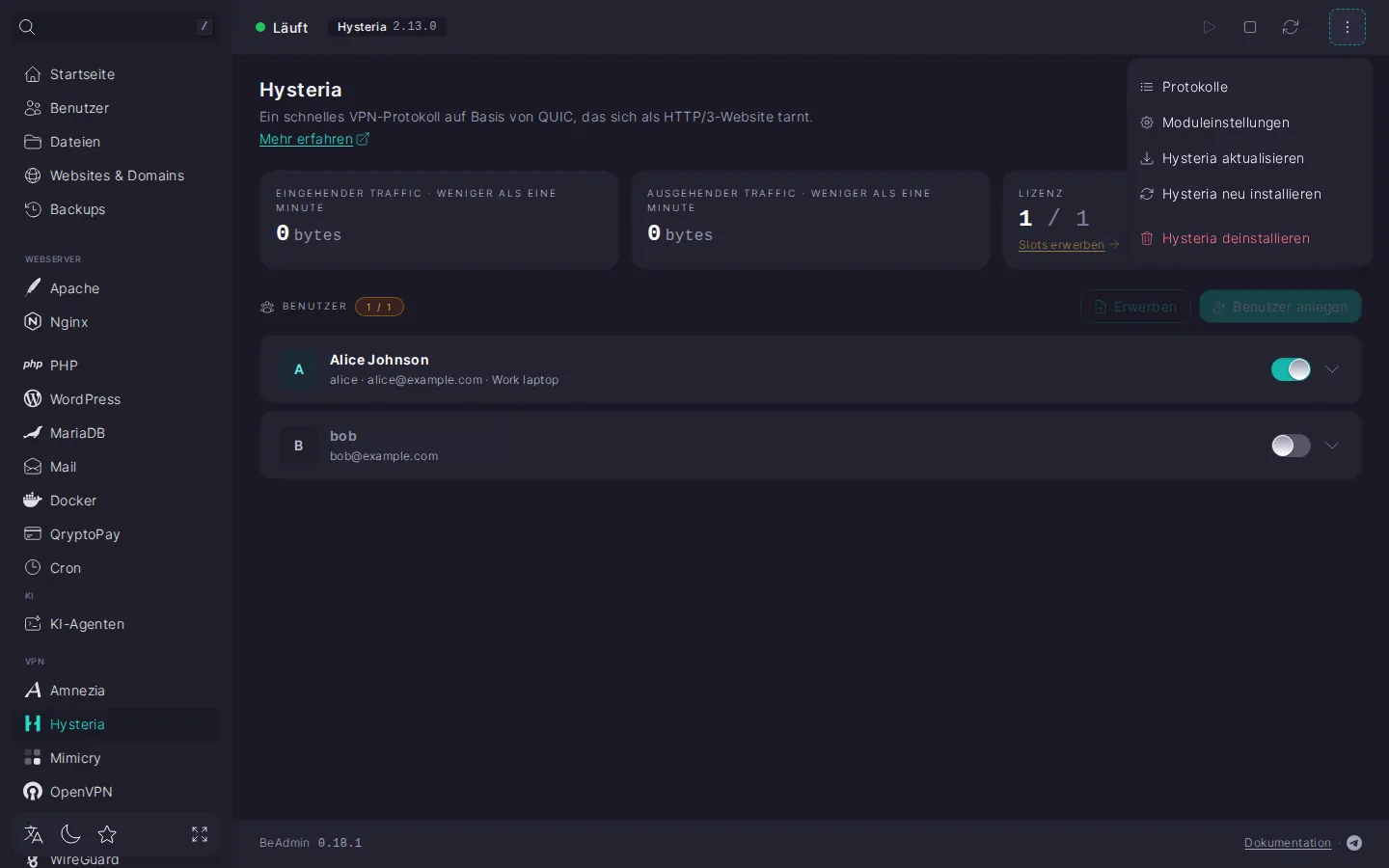This screenshot has height=868, width=1389.
Task: Go to Nginx in the sidebar
Action: point(116,322)
